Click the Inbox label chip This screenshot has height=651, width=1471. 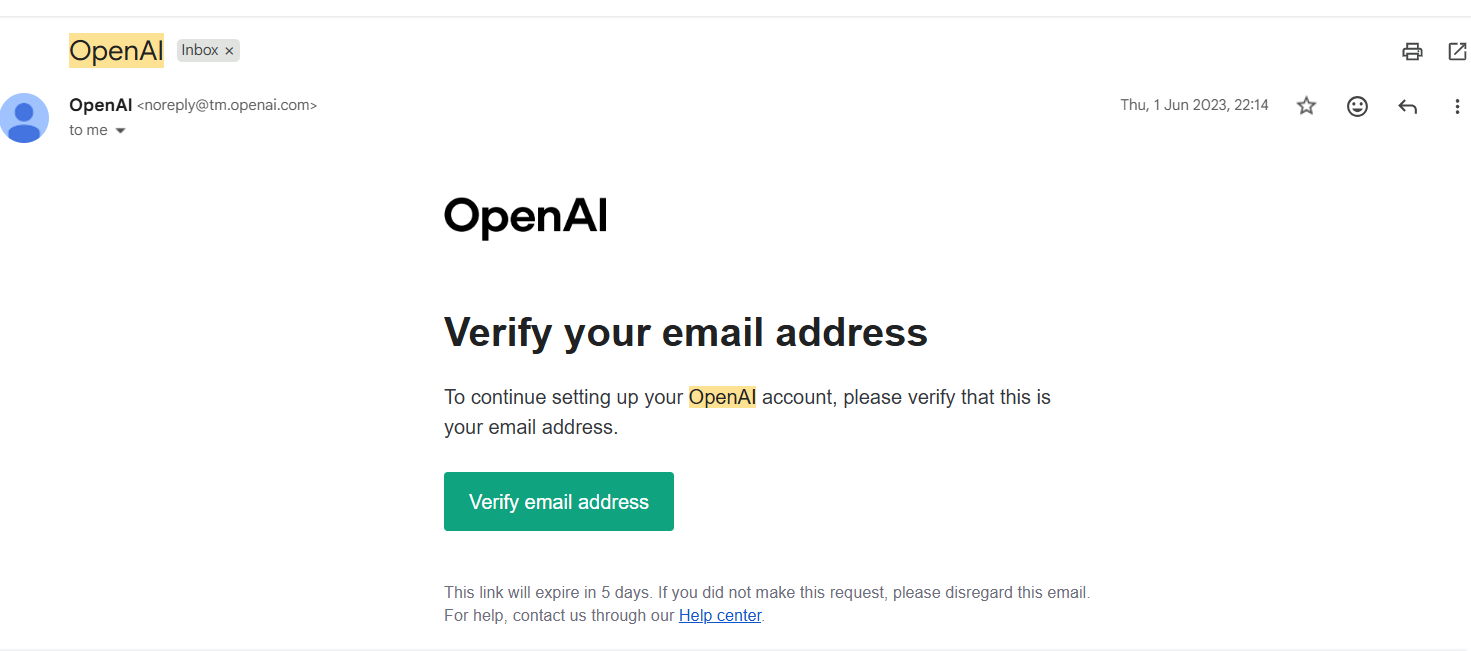[x=208, y=50]
